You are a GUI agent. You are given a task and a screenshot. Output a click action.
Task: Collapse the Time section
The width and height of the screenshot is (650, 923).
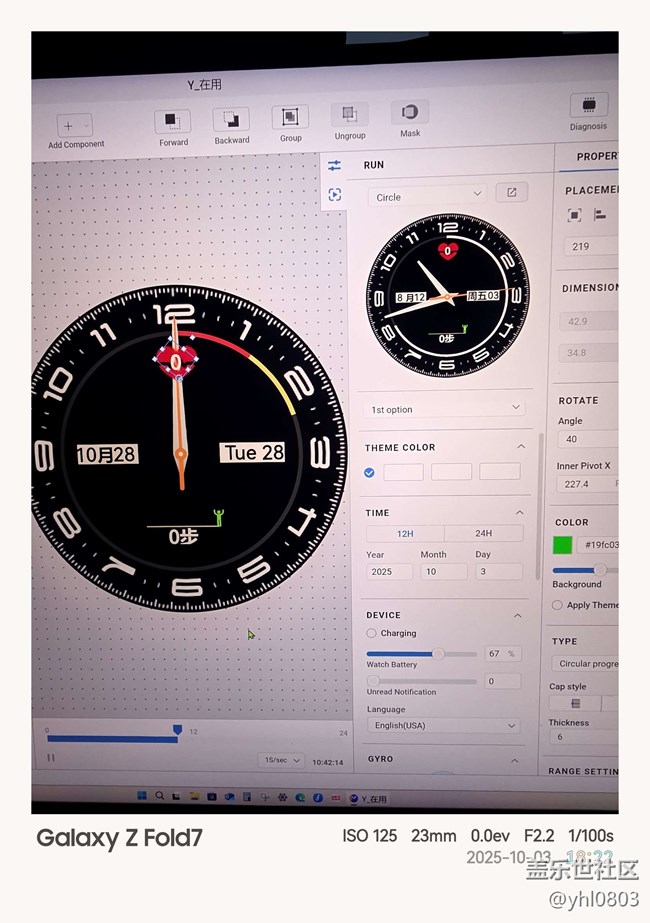tap(520, 513)
